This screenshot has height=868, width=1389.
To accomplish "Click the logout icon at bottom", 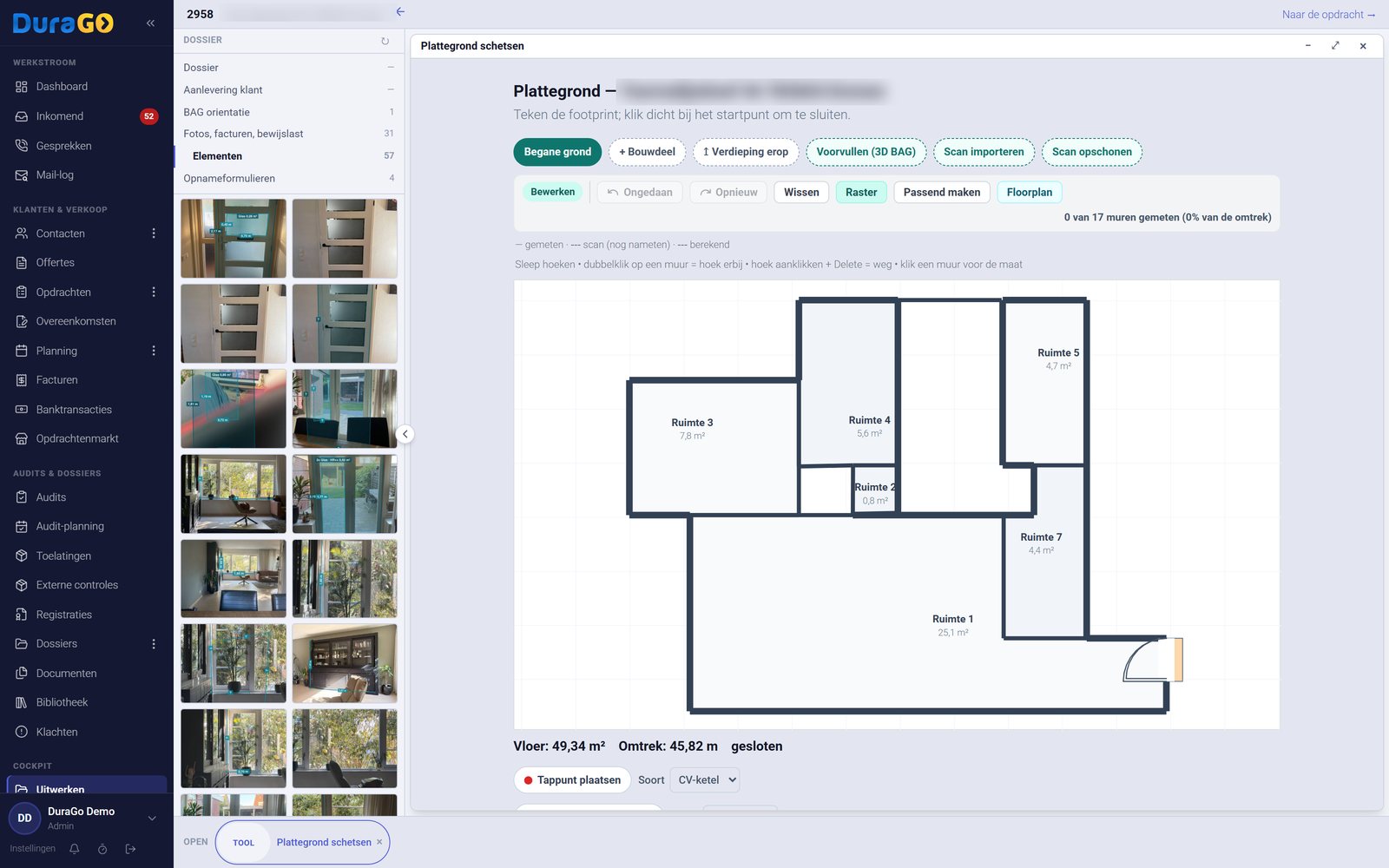I will pos(131,849).
